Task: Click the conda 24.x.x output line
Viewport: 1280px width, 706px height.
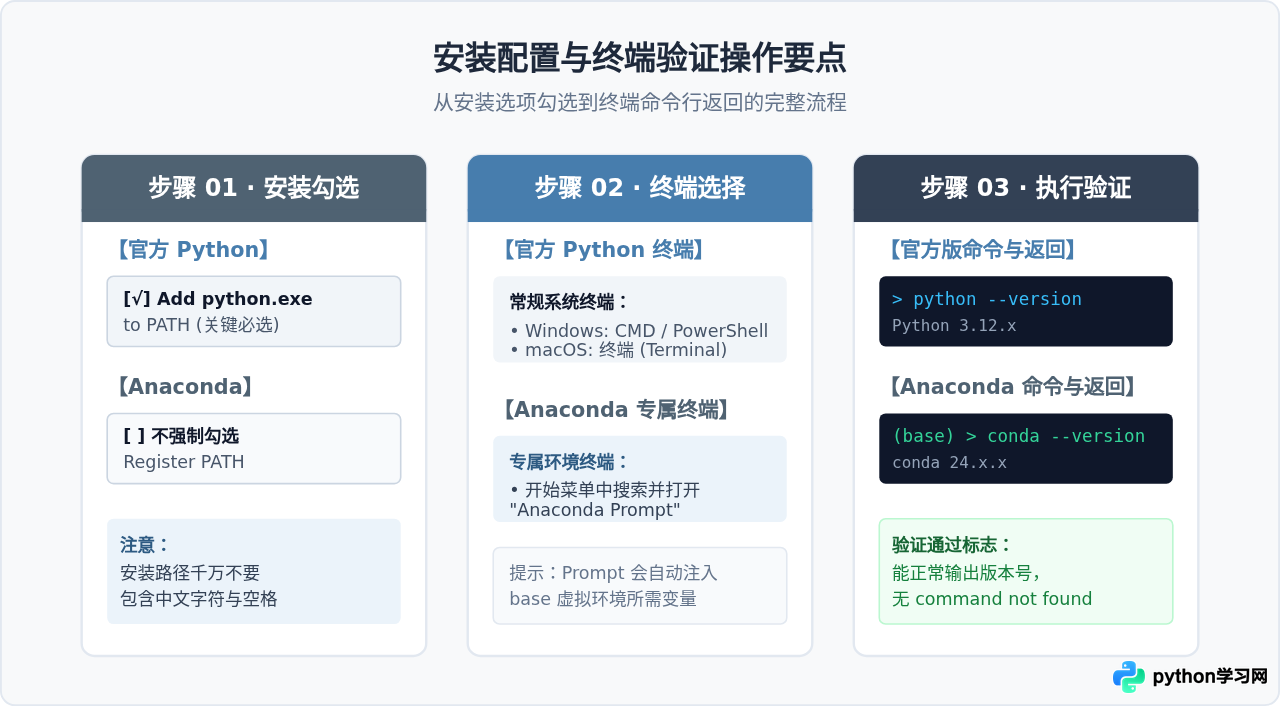Action: pos(949,463)
